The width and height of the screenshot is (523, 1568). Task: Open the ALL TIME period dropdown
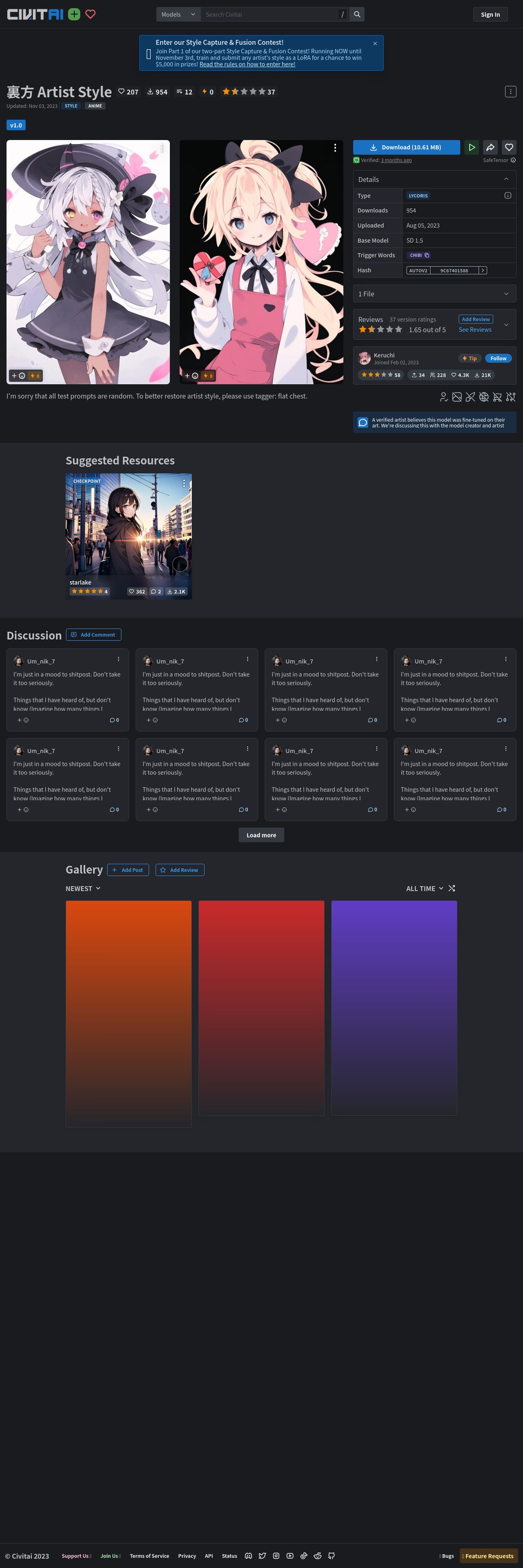[424, 888]
